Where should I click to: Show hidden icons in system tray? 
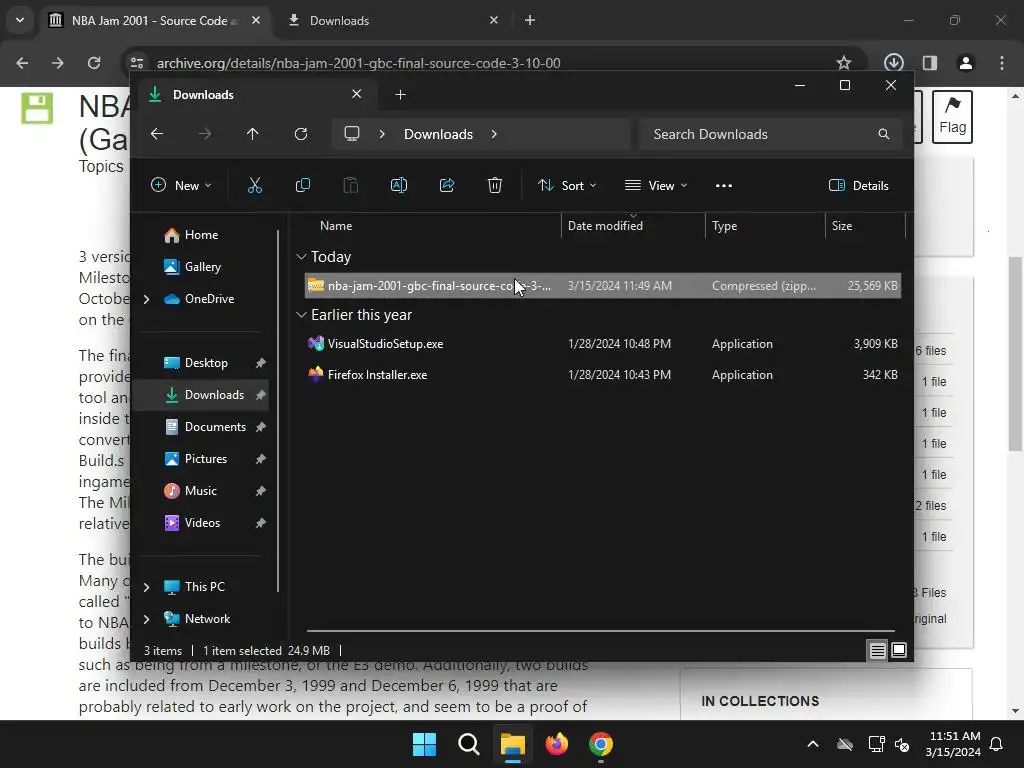pos(813,744)
